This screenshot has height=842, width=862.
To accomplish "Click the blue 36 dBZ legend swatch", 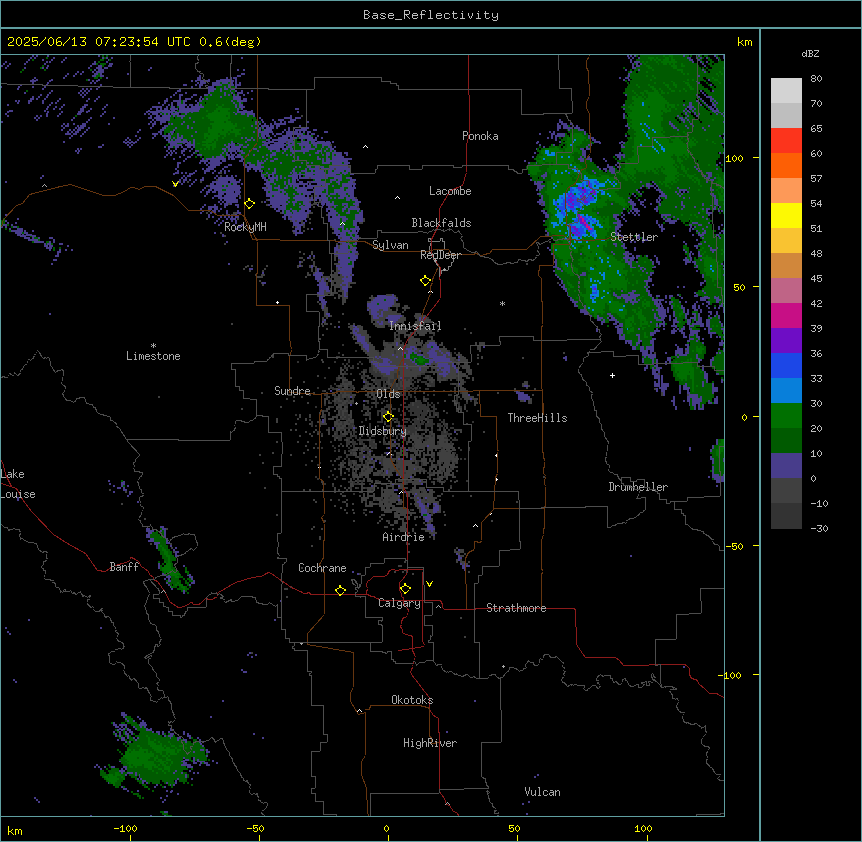I will pyautogui.click(x=786, y=365).
